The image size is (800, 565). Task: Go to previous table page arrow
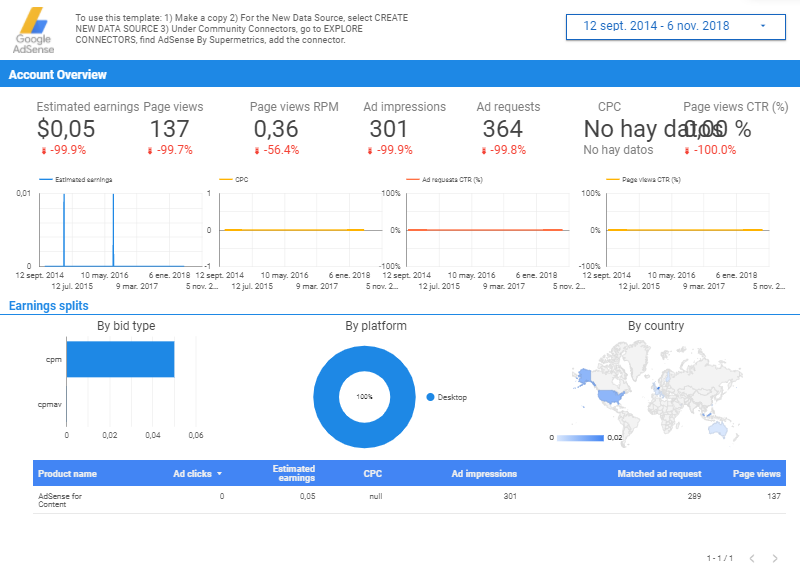point(752,558)
